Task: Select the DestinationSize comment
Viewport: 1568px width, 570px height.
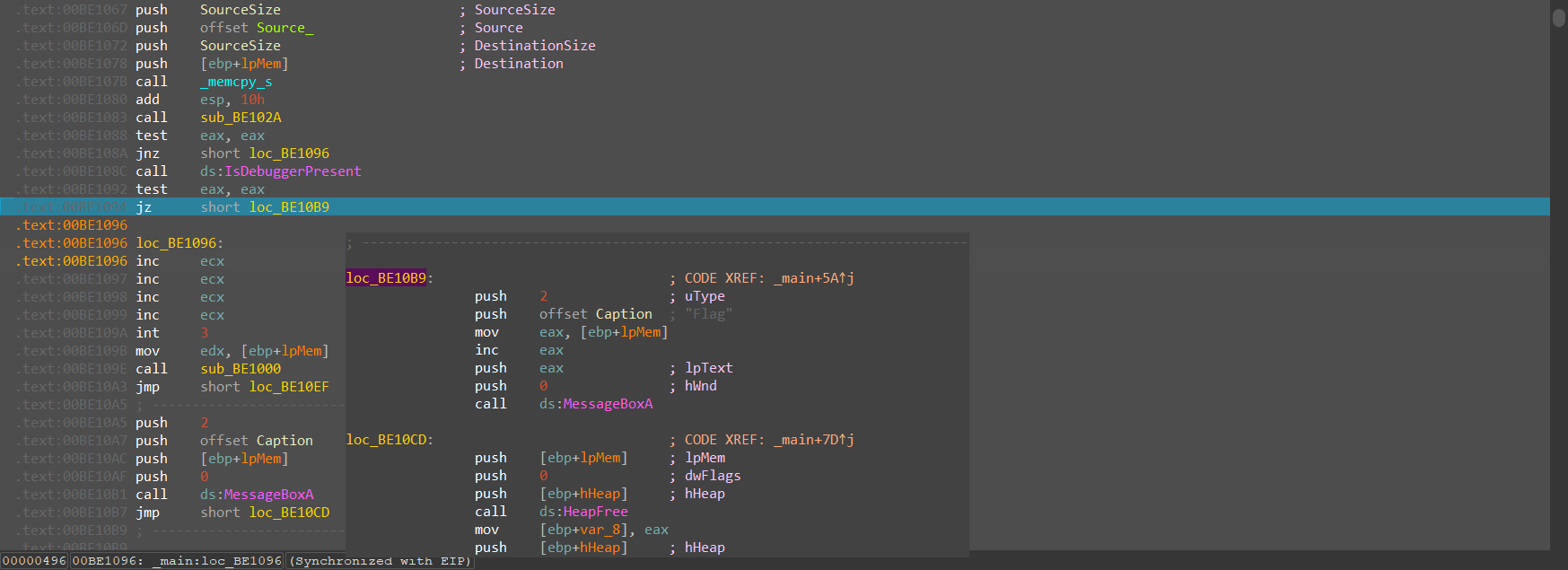Action: (x=535, y=46)
